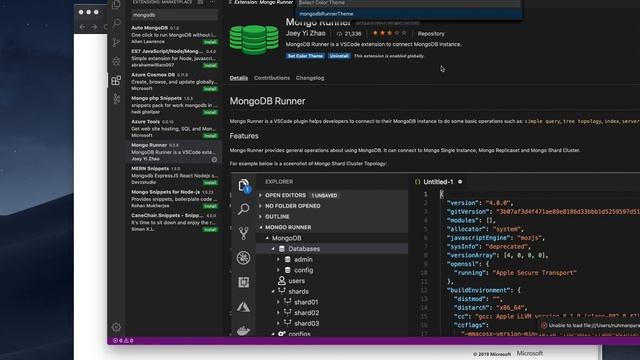
Task: Install the Azure Cosmos DB extension
Action: [210, 89]
